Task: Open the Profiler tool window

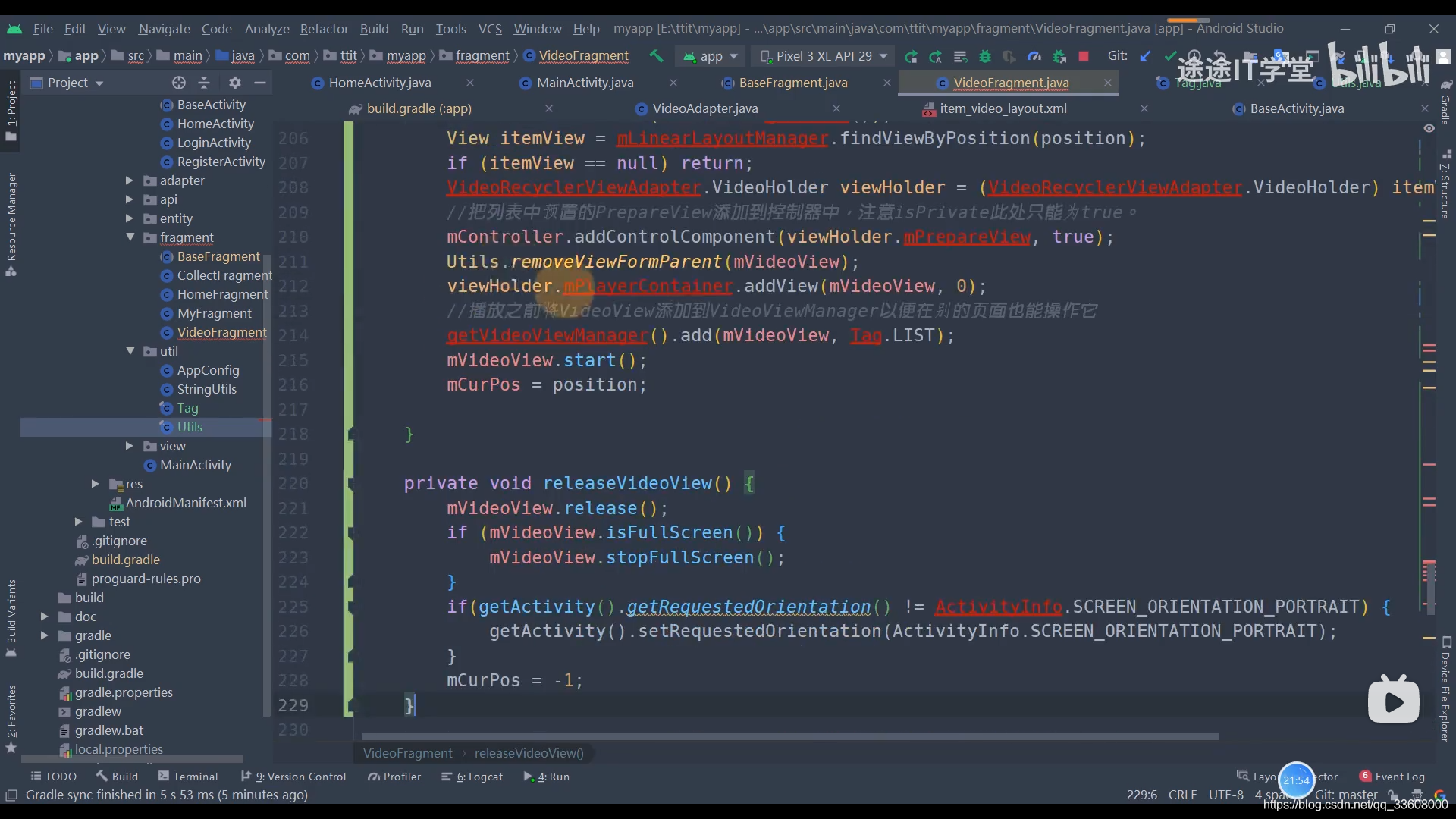Action: click(x=394, y=777)
